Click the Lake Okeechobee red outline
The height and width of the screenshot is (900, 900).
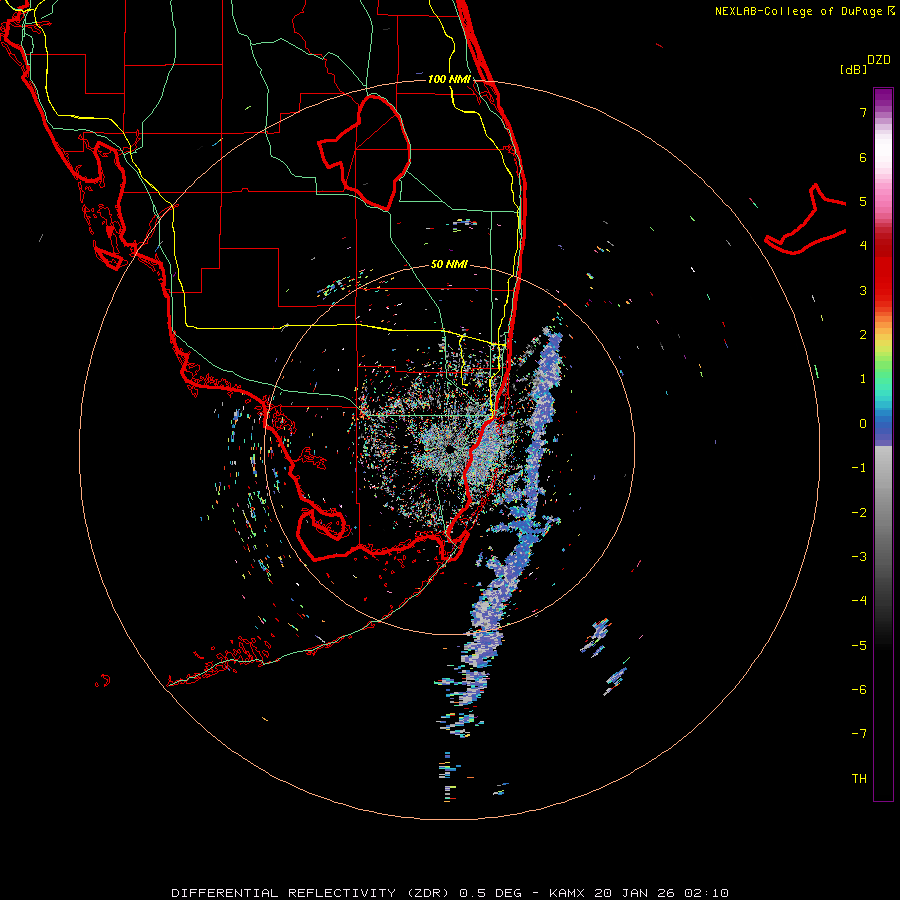(365, 154)
